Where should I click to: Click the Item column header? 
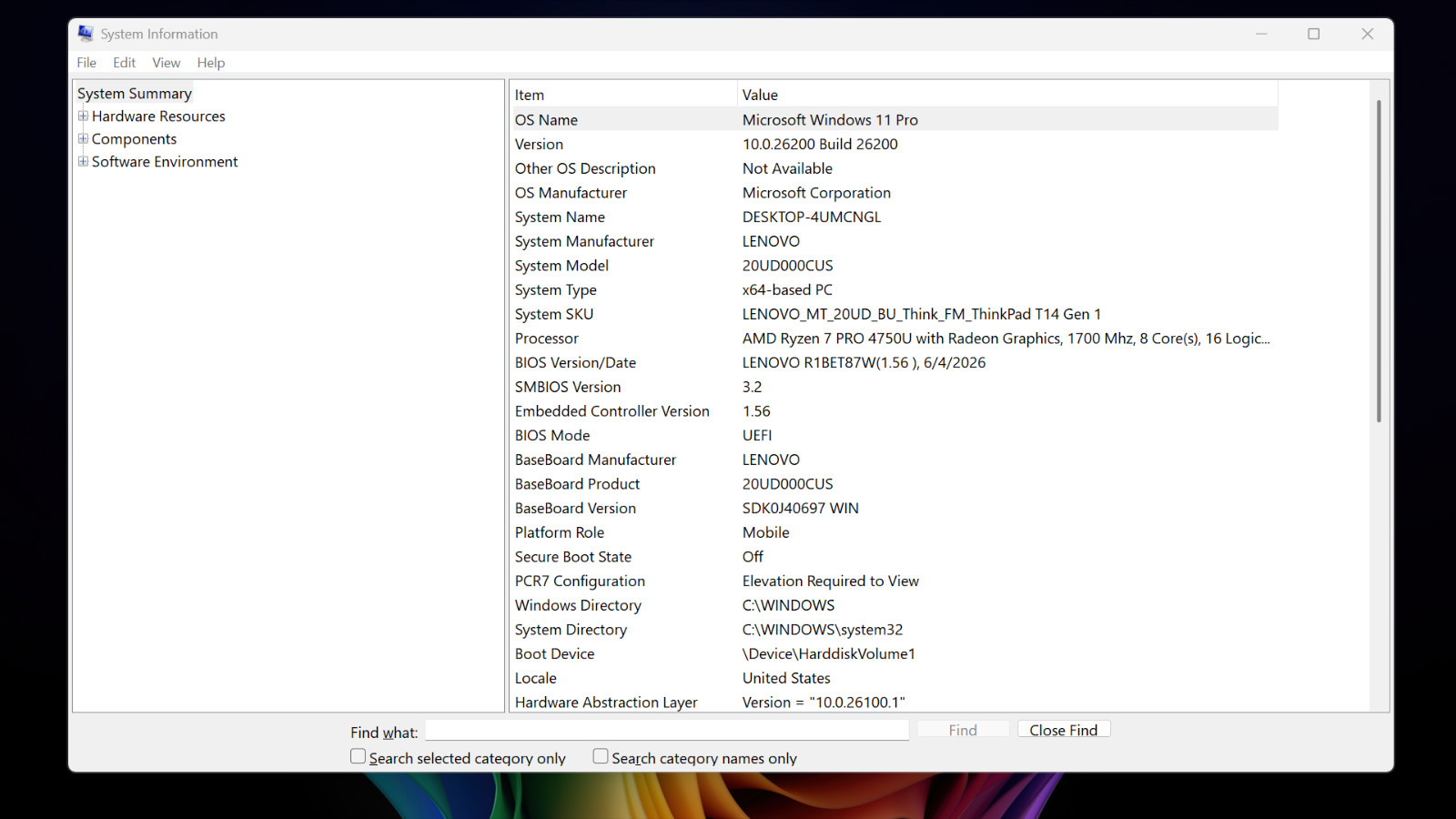click(x=622, y=95)
